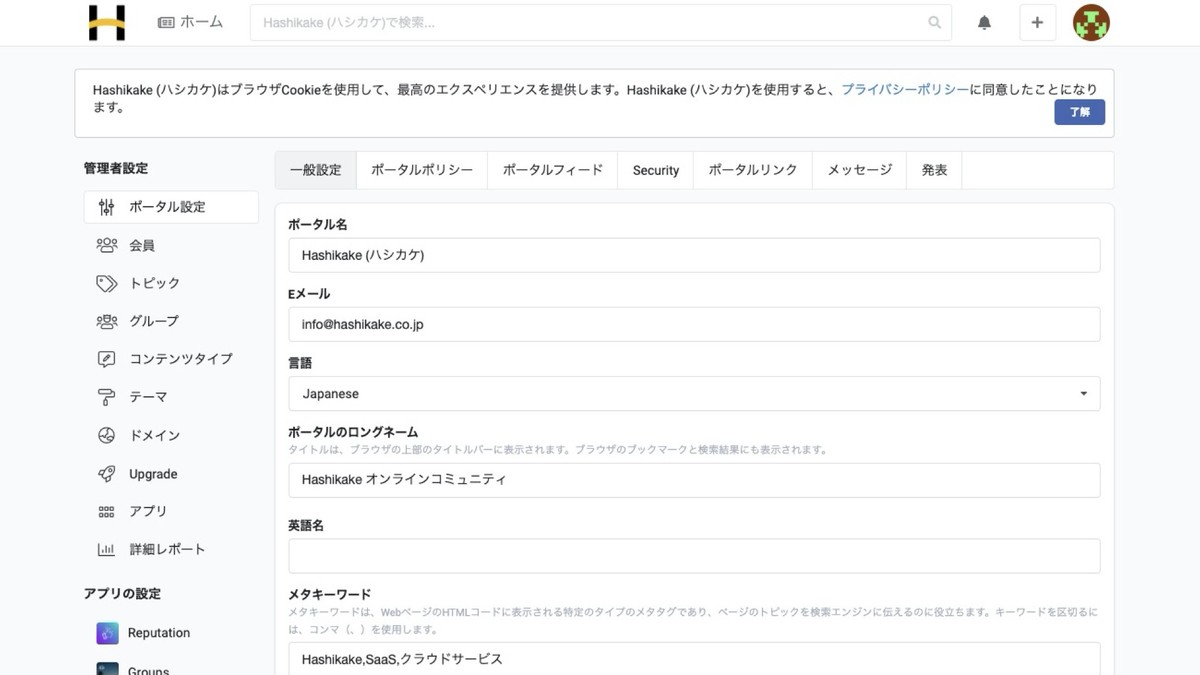The image size is (1200, 675).
Task: Click the search magnifier icon
Action: coord(935,22)
